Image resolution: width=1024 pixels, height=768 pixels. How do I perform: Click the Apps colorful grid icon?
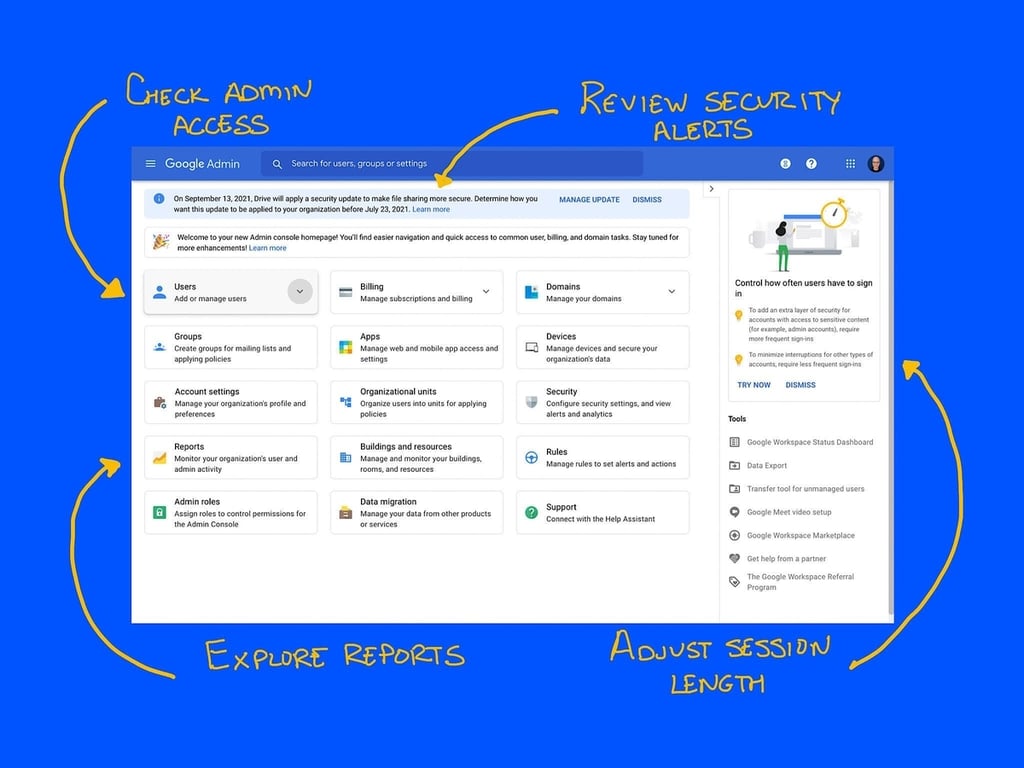(x=345, y=347)
